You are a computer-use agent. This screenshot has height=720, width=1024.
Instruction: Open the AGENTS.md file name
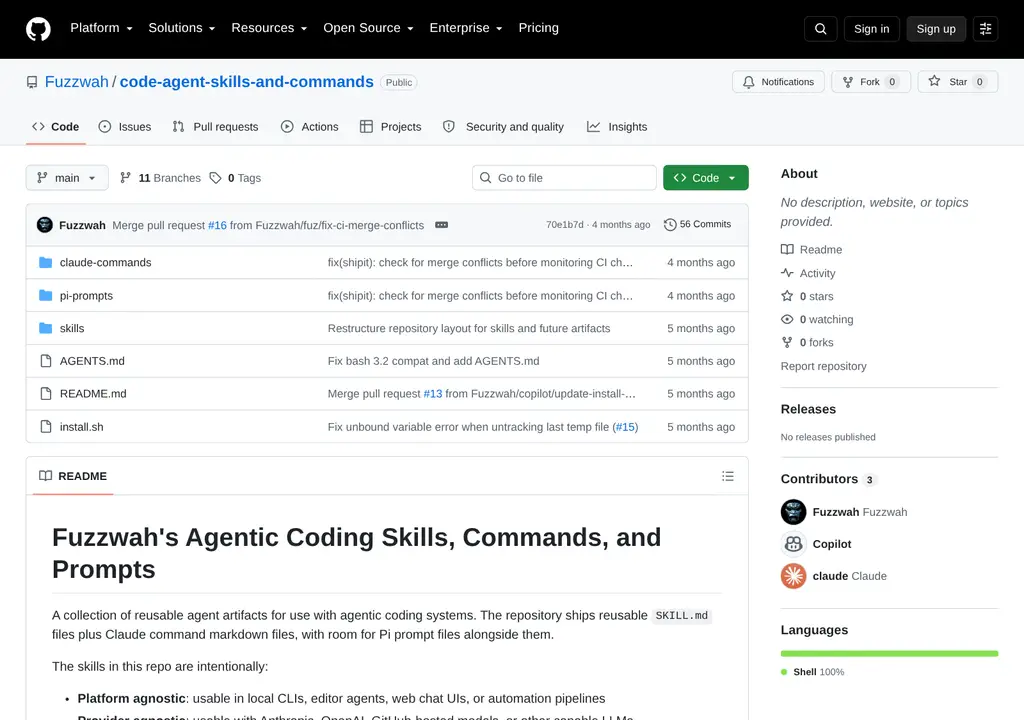point(92,361)
